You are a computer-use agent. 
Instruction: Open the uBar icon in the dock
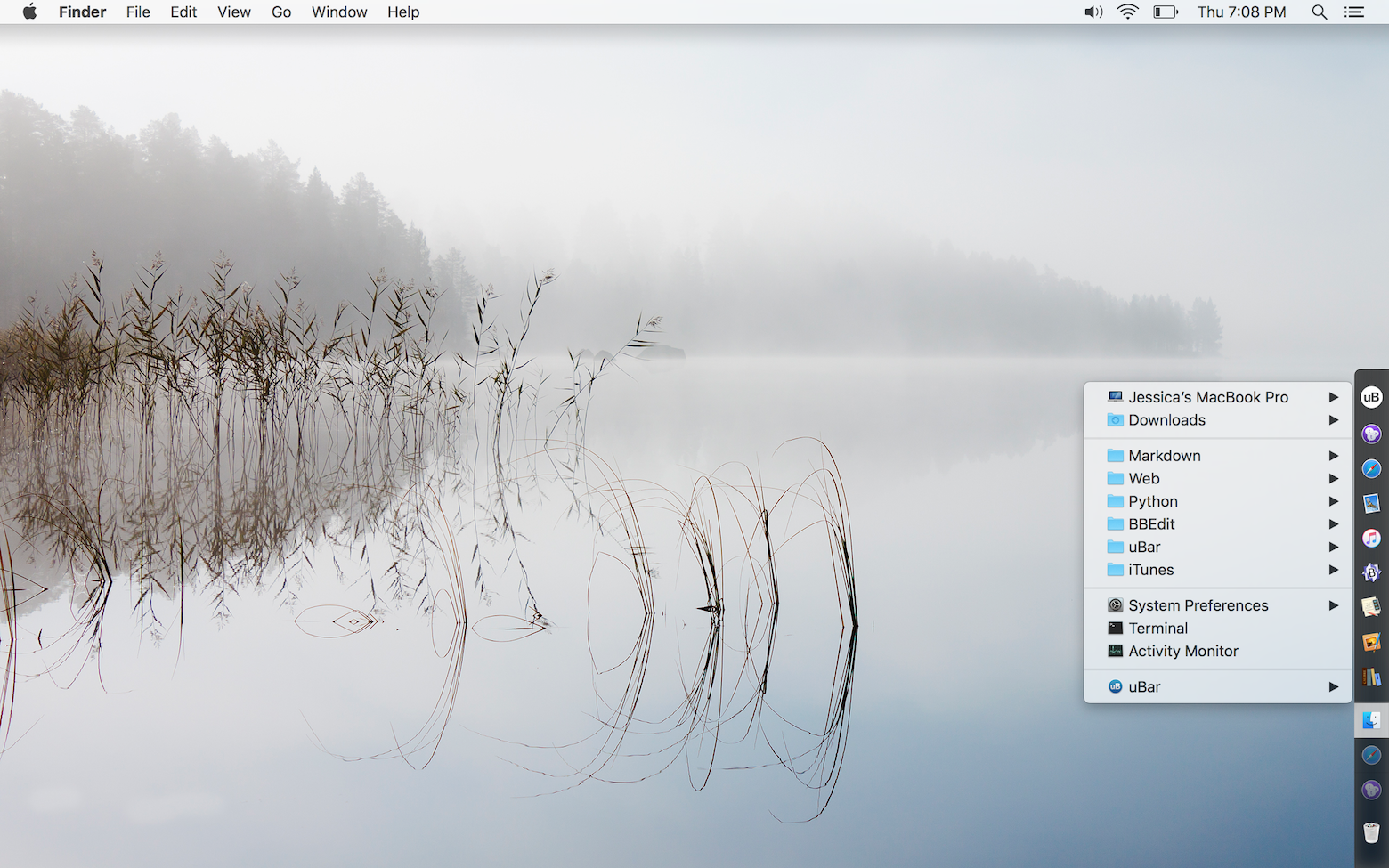tap(1371, 397)
